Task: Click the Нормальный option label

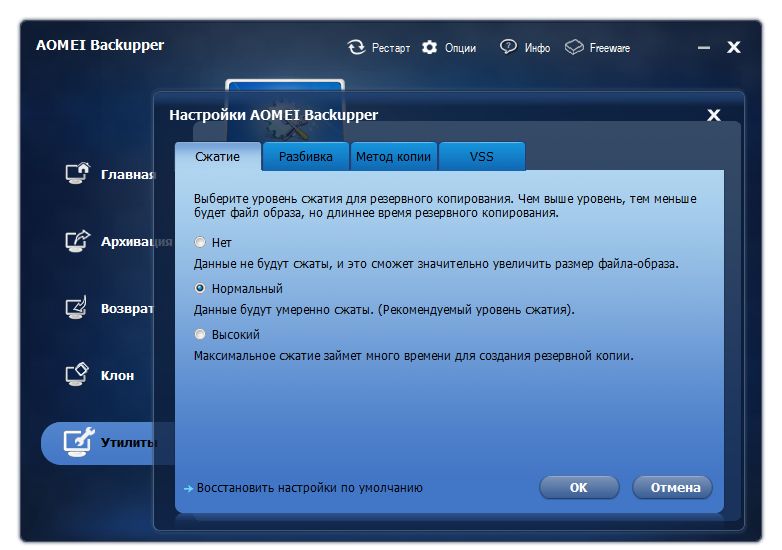Action: click(247, 288)
